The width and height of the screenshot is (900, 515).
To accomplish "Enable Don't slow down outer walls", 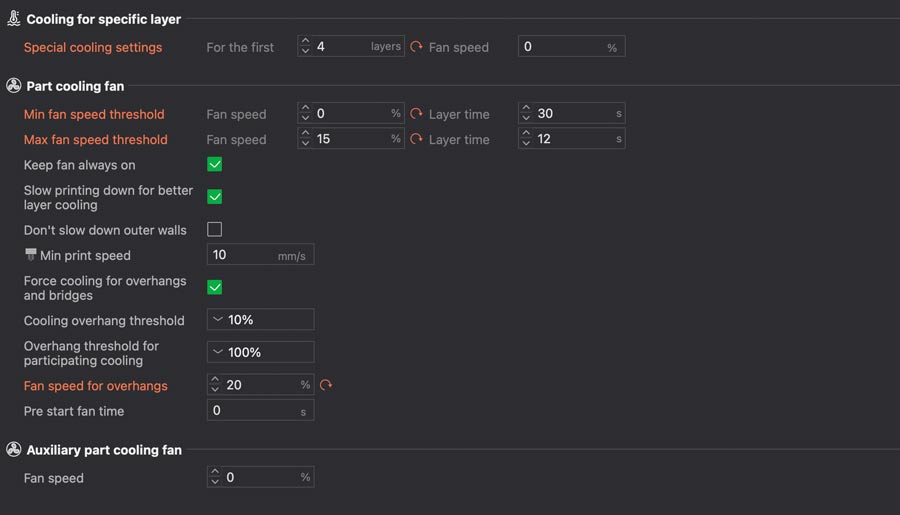I will coord(214,230).
